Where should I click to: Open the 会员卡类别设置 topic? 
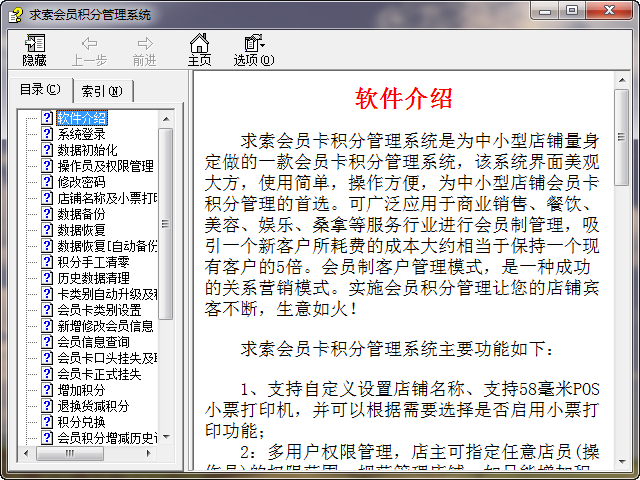click(x=99, y=310)
